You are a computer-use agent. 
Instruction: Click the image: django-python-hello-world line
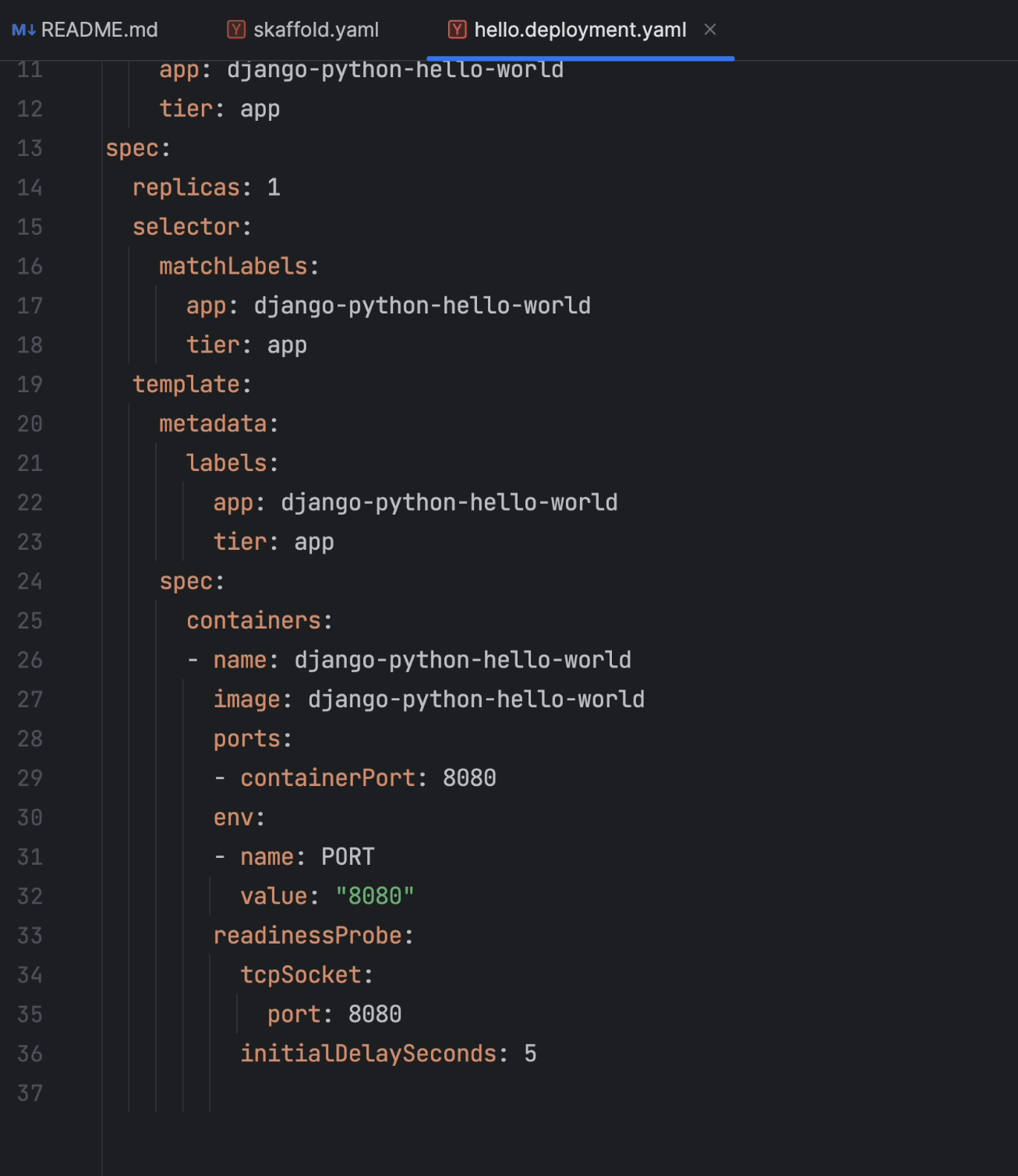tap(428, 699)
